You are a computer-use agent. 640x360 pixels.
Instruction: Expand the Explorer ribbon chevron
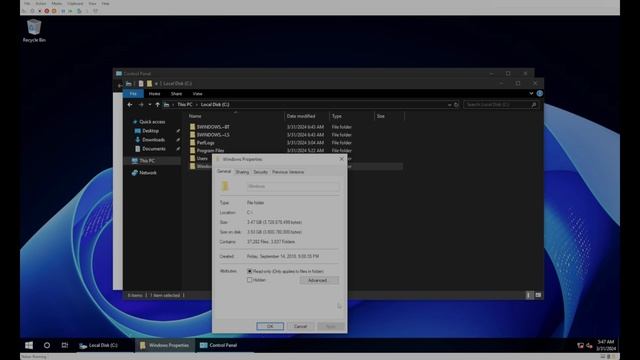531,93
